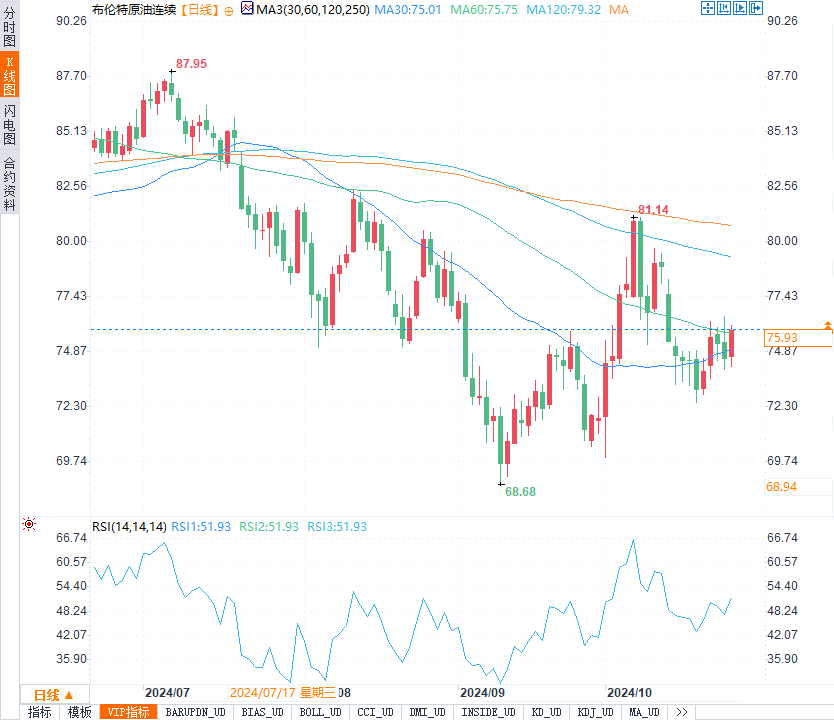This screenshot has width=834, height=720.
Task: Click the last small icon in top-right toolbar
Action: click(x=756, y=9)
